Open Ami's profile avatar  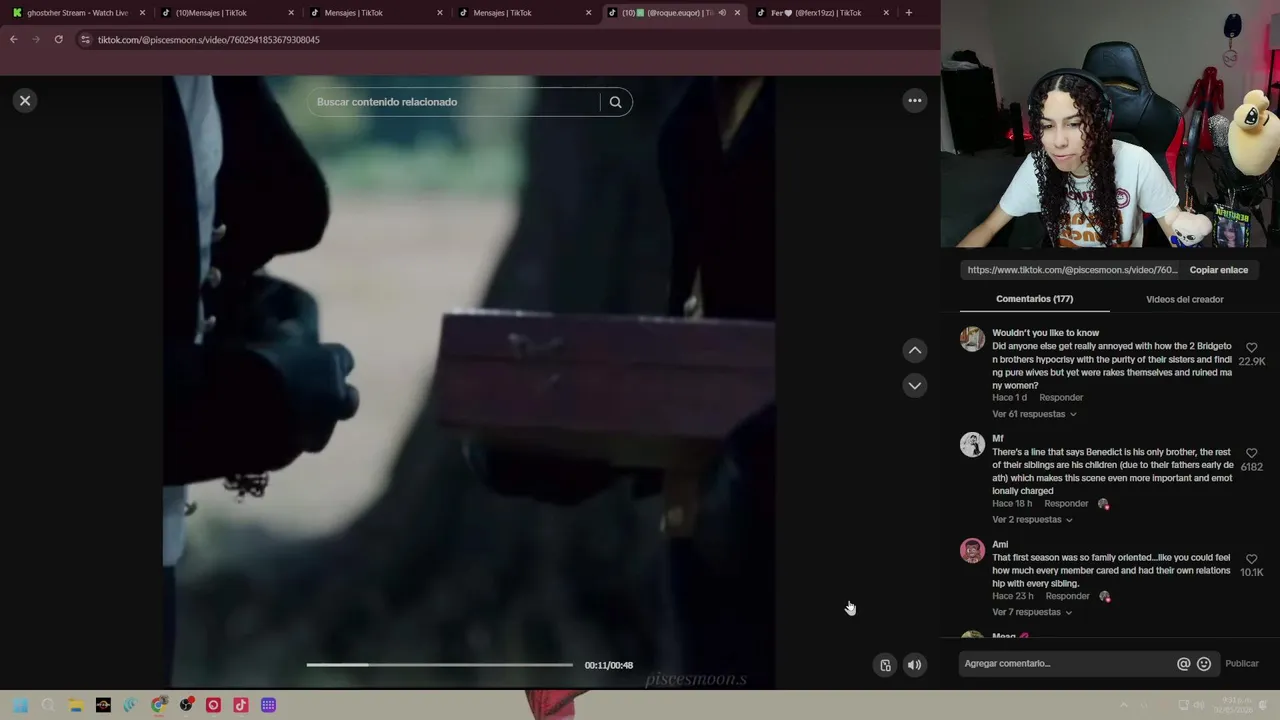972,550
